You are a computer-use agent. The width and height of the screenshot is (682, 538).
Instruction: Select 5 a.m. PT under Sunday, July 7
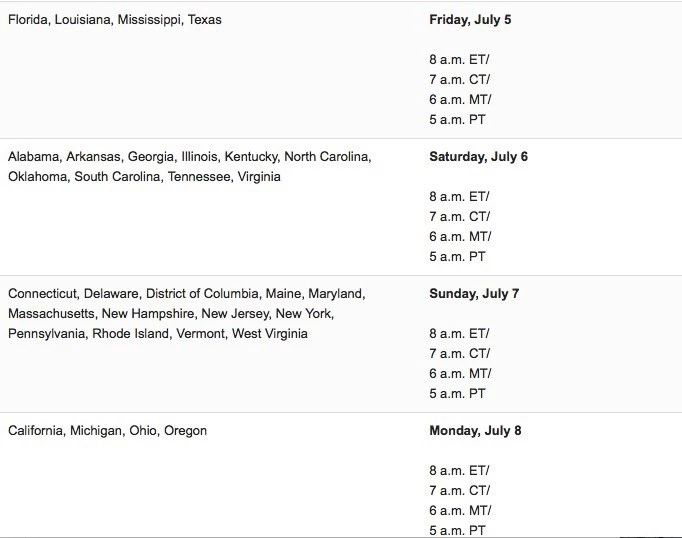click(458, 394)
